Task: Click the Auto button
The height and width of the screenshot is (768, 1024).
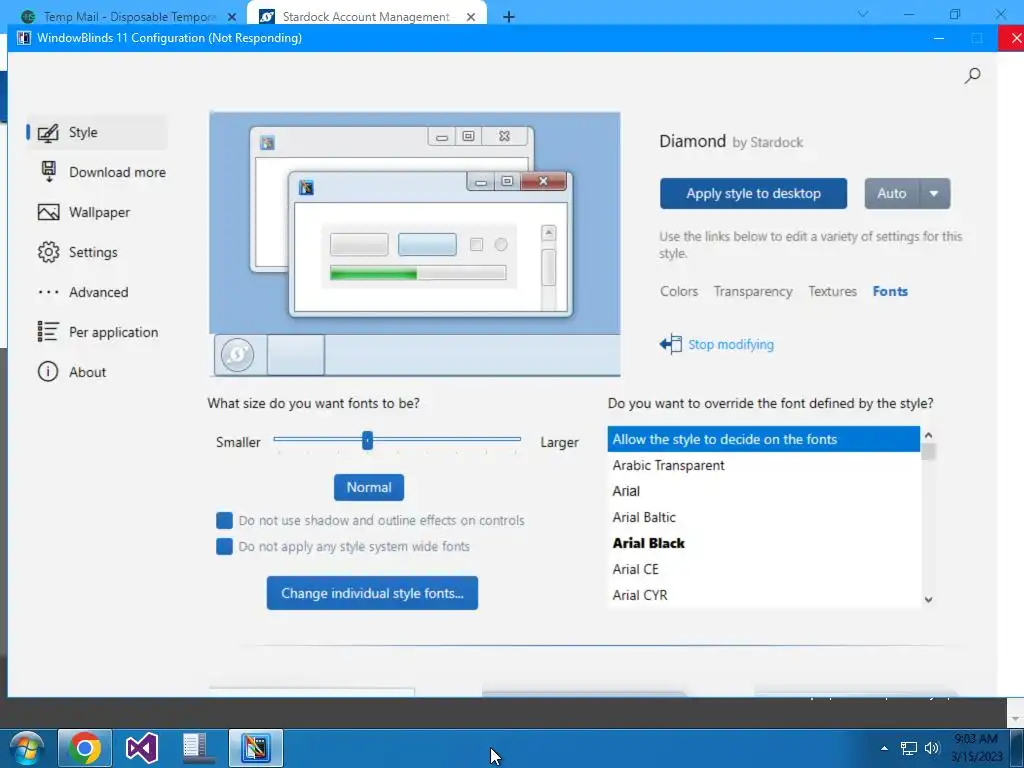Action: [892, 193]
